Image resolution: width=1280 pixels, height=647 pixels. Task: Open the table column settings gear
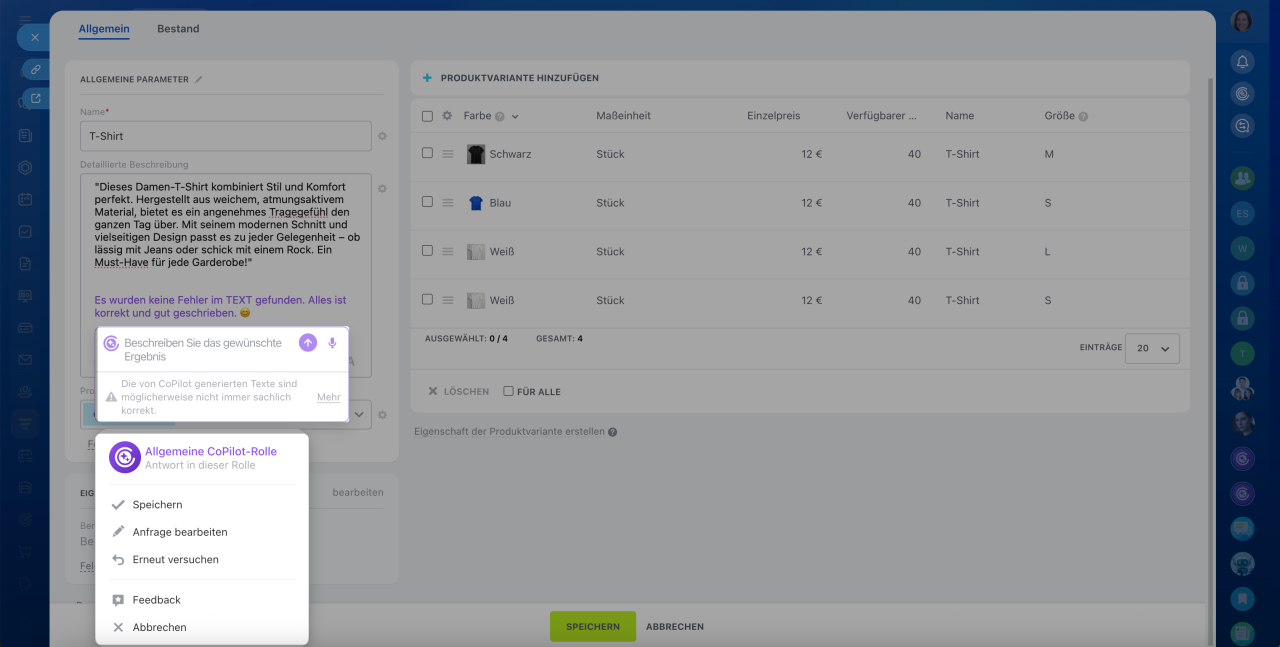coord(447,116)
